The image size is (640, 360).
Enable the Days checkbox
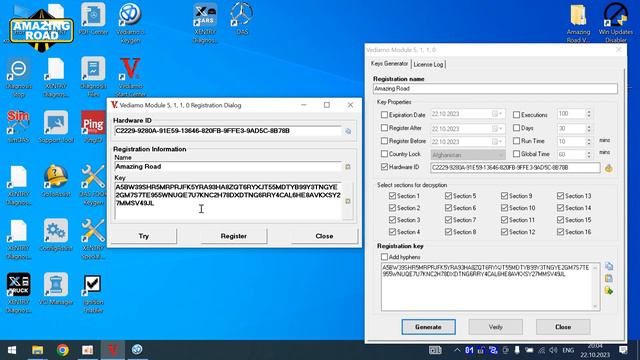click(x=516, y=128)
